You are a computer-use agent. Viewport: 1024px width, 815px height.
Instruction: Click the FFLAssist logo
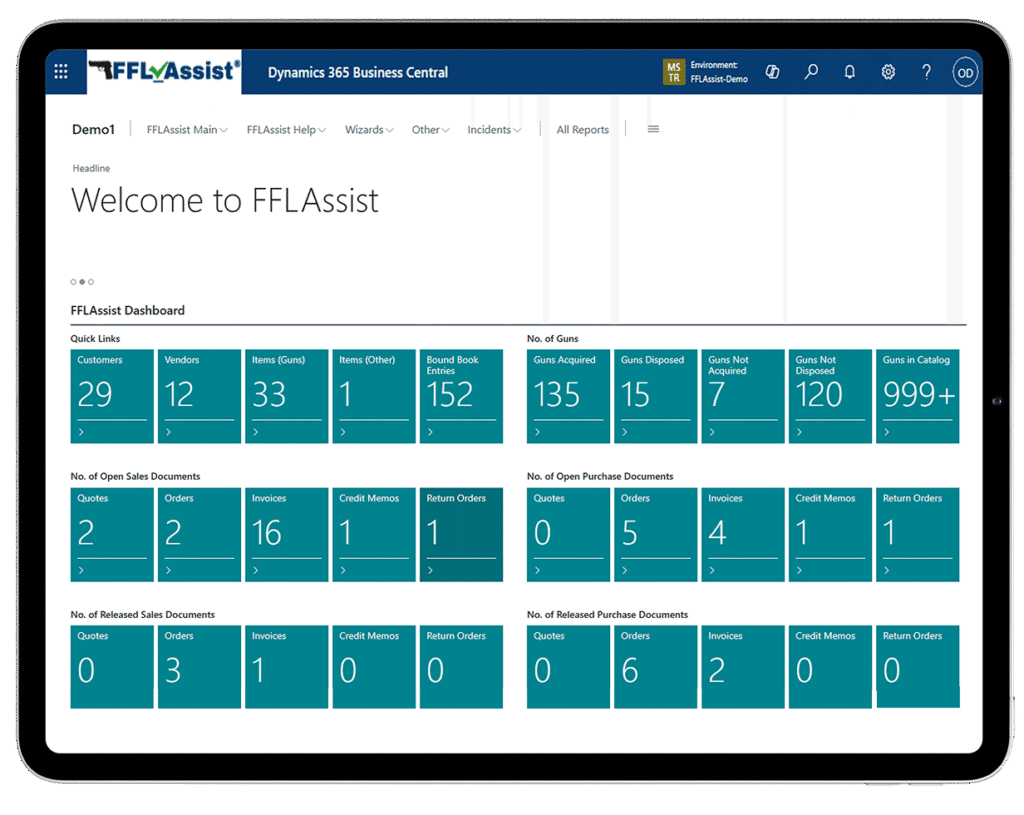click(164, 71)
